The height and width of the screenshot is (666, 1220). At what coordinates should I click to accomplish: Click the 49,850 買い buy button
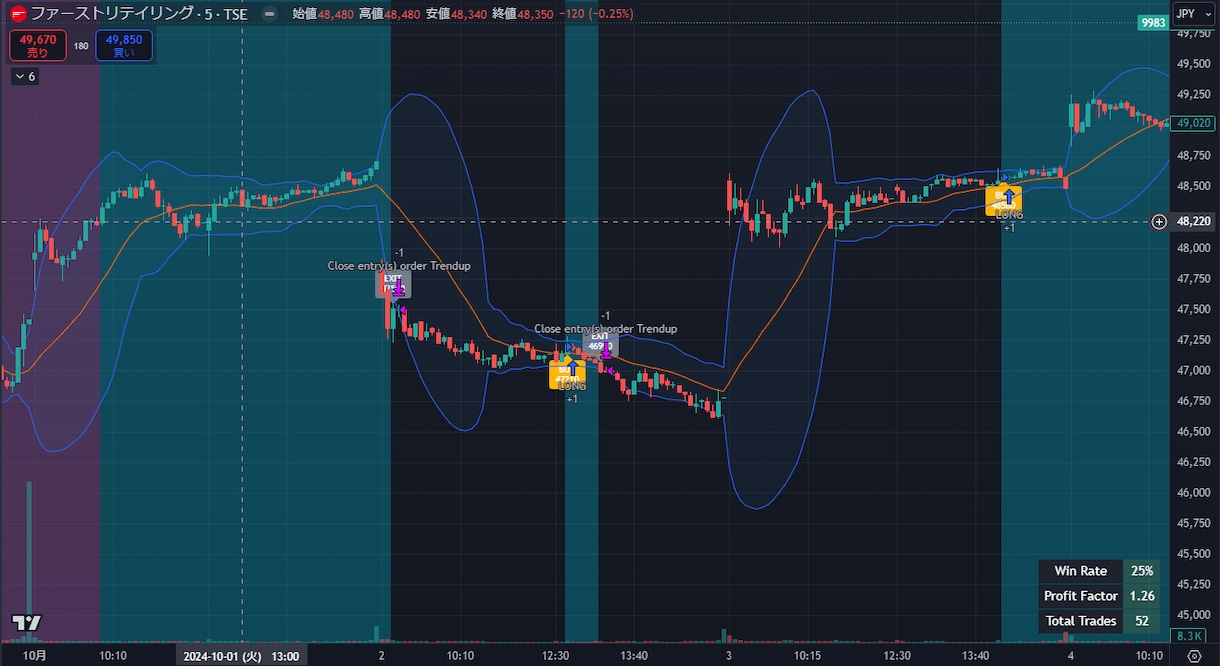point(124,45)
